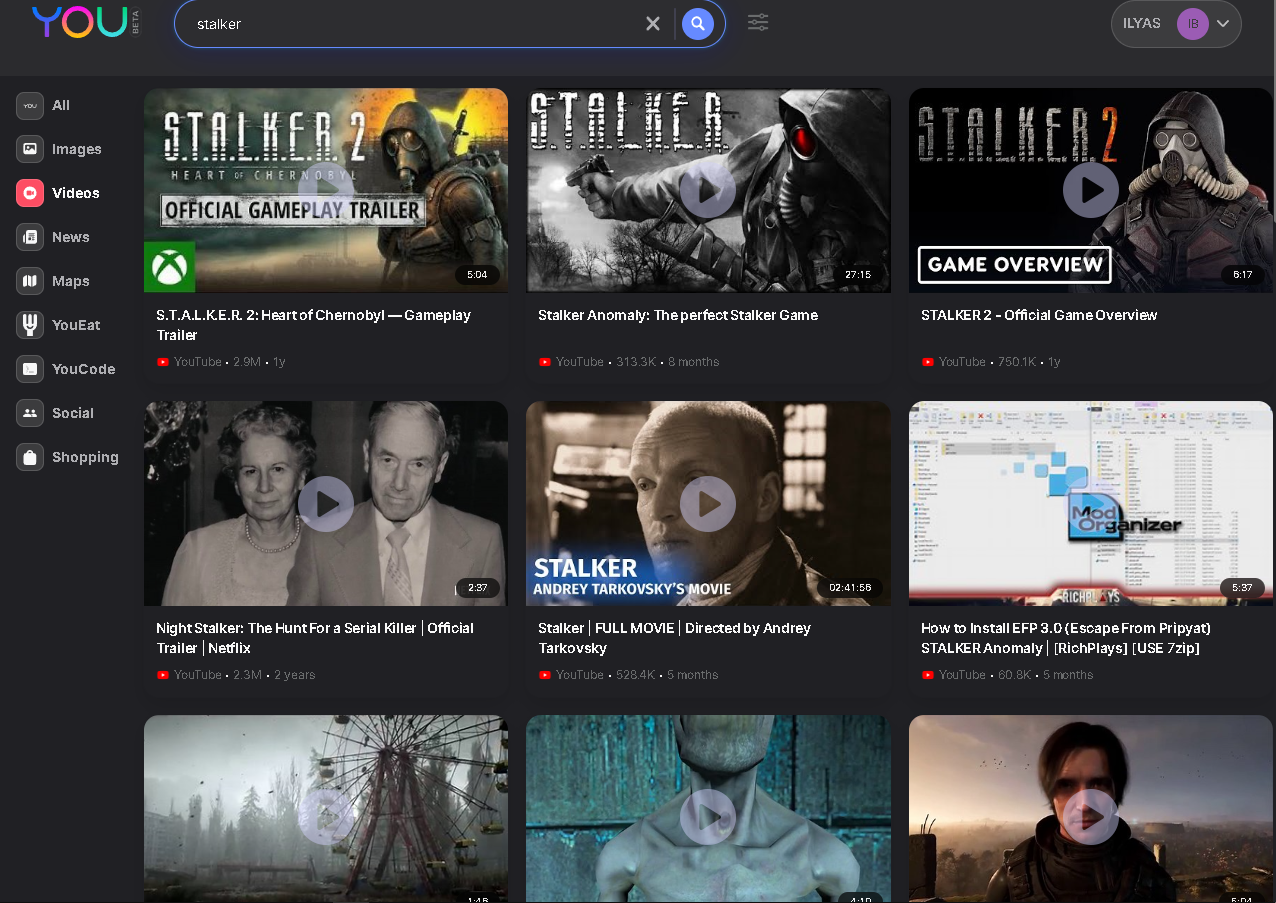Play the Tarkovsky Stalker full movie

click(708, 503)
